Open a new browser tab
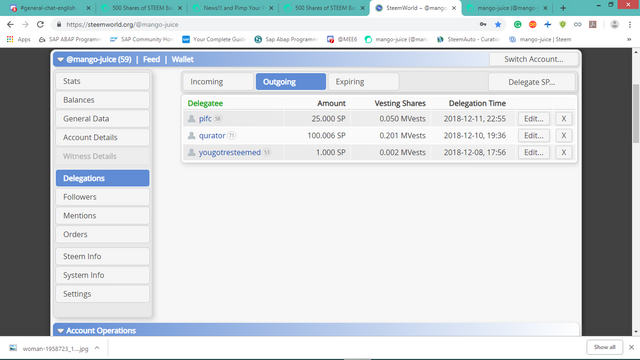The width and height of the screenshot is (640, 360). click(x=563, y=8)
